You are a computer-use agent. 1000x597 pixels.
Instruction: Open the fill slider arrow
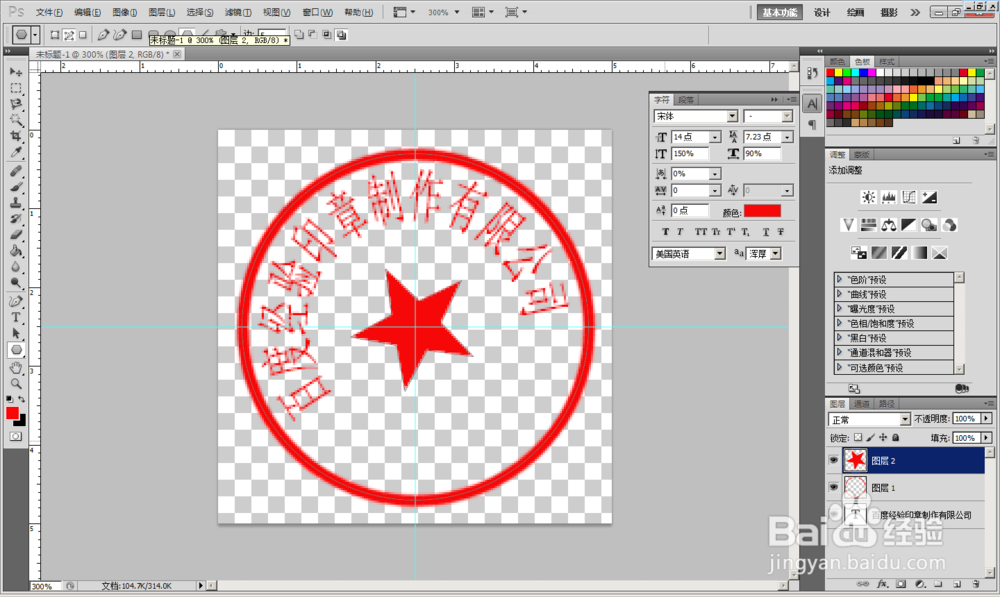(986, 438)
